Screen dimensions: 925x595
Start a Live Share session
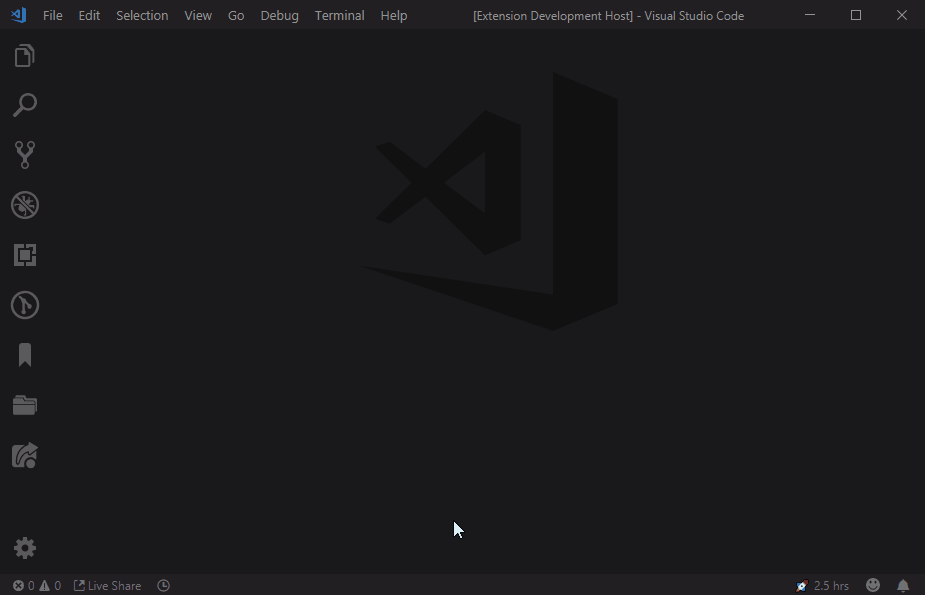coord(107,585)
